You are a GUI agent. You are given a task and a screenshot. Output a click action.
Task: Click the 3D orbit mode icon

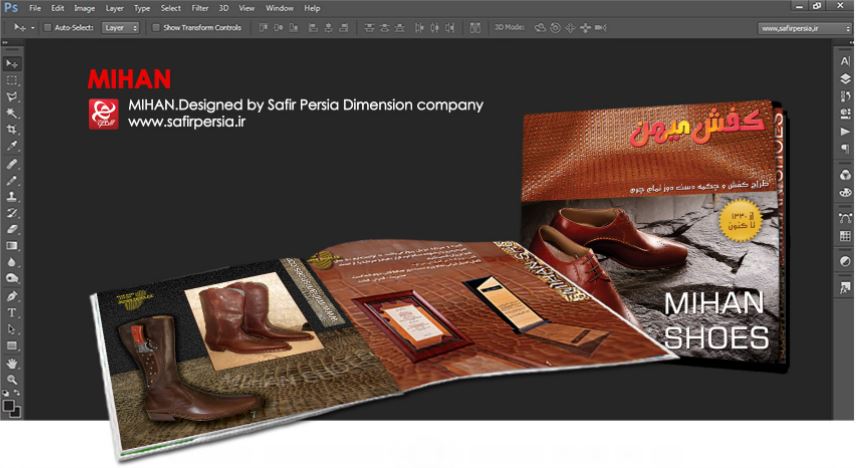(540, 28)
